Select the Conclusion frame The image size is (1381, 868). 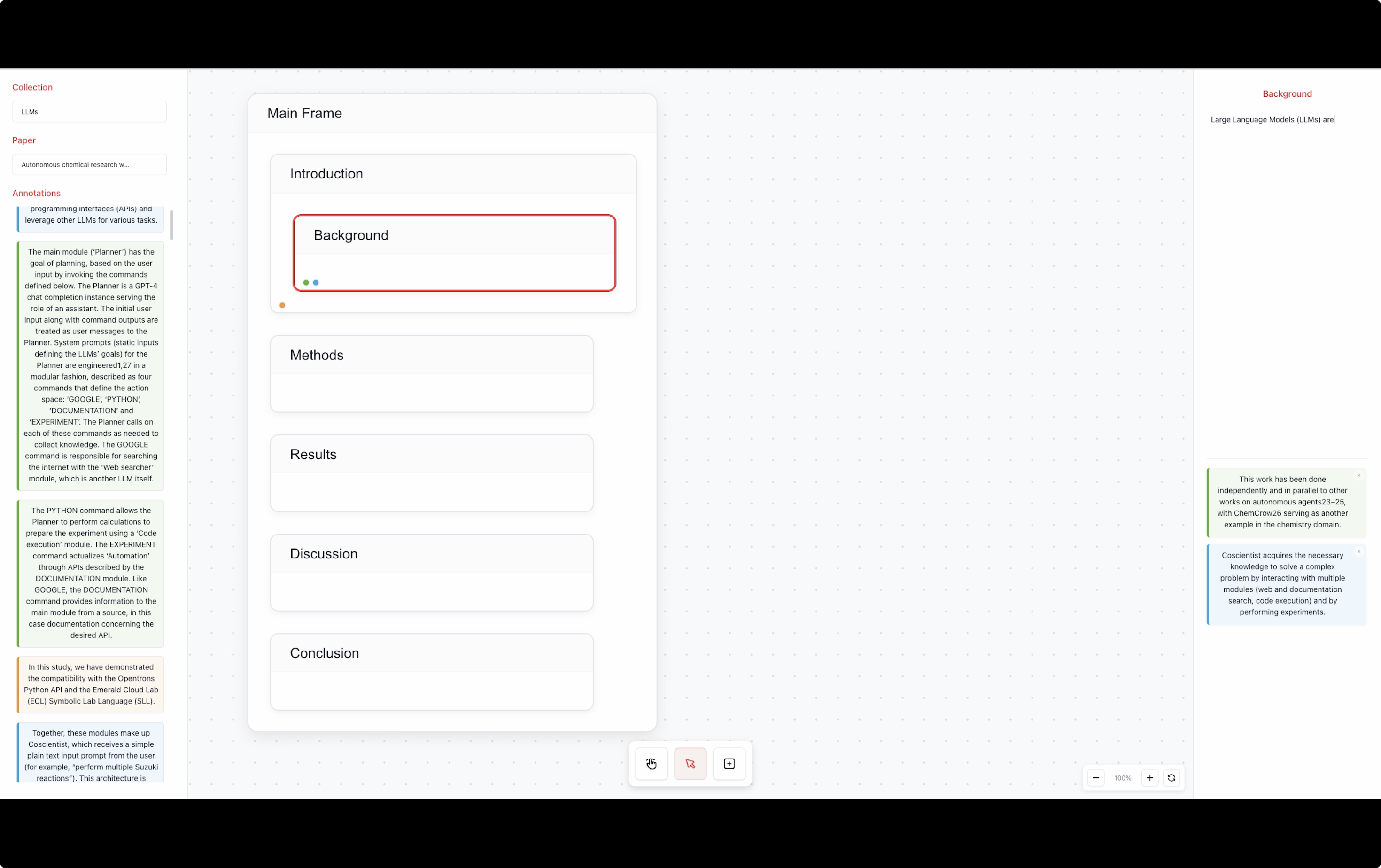click(431, 653)
